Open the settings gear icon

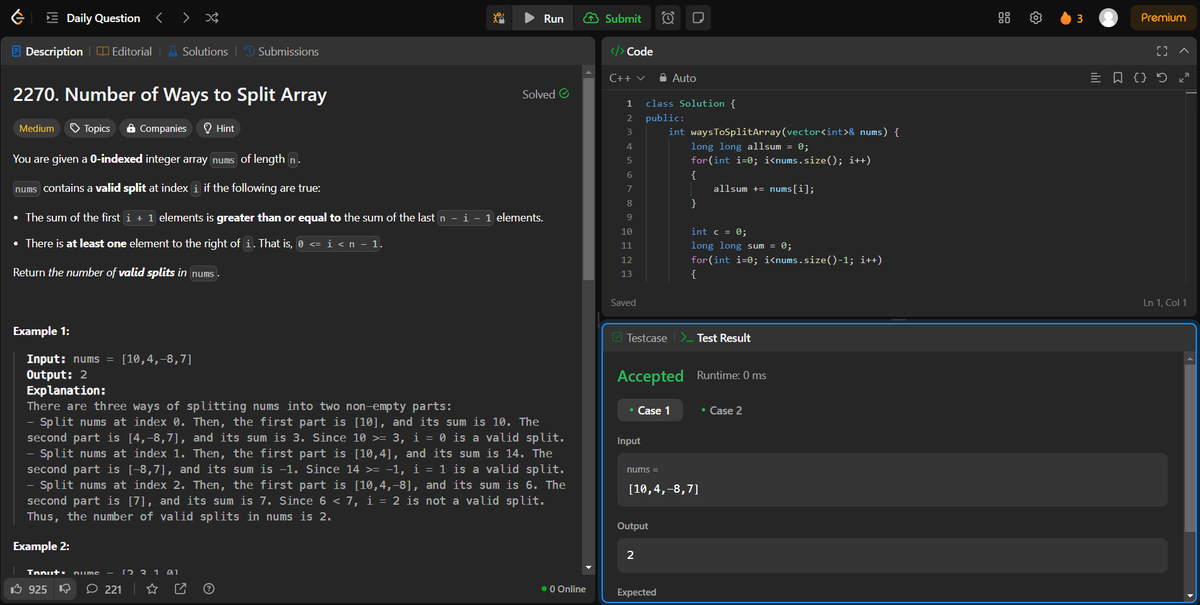click(1036, 17)
